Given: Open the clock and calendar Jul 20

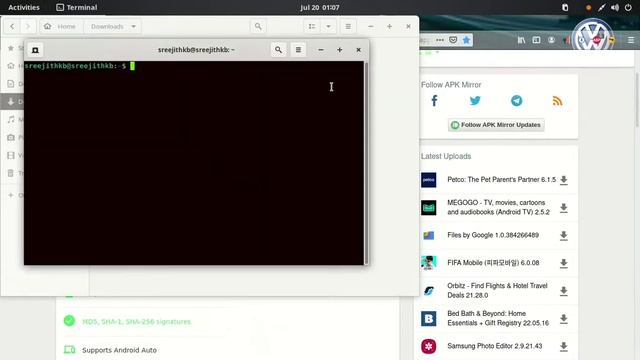Looking at the screenshot, I should coord(320,7).
